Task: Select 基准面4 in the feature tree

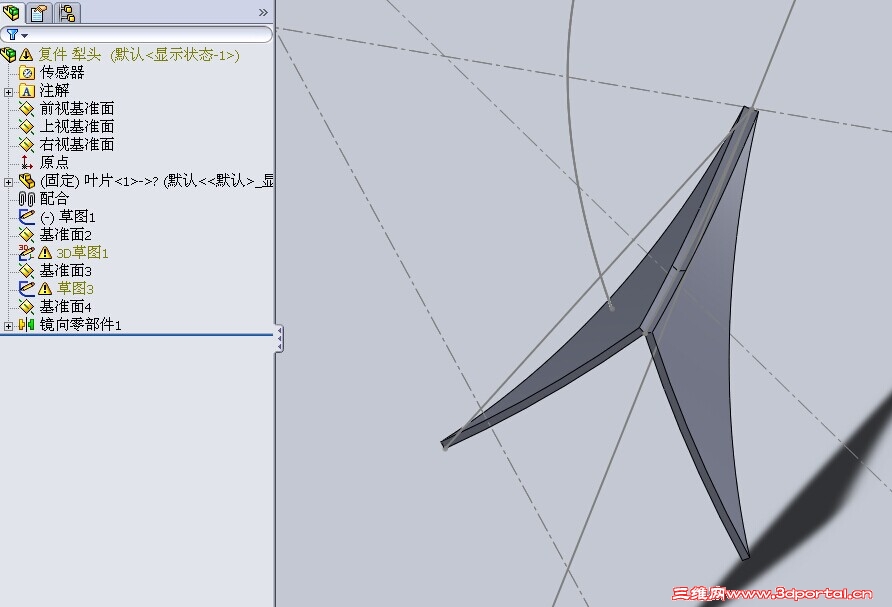Action: coord(60,305)
